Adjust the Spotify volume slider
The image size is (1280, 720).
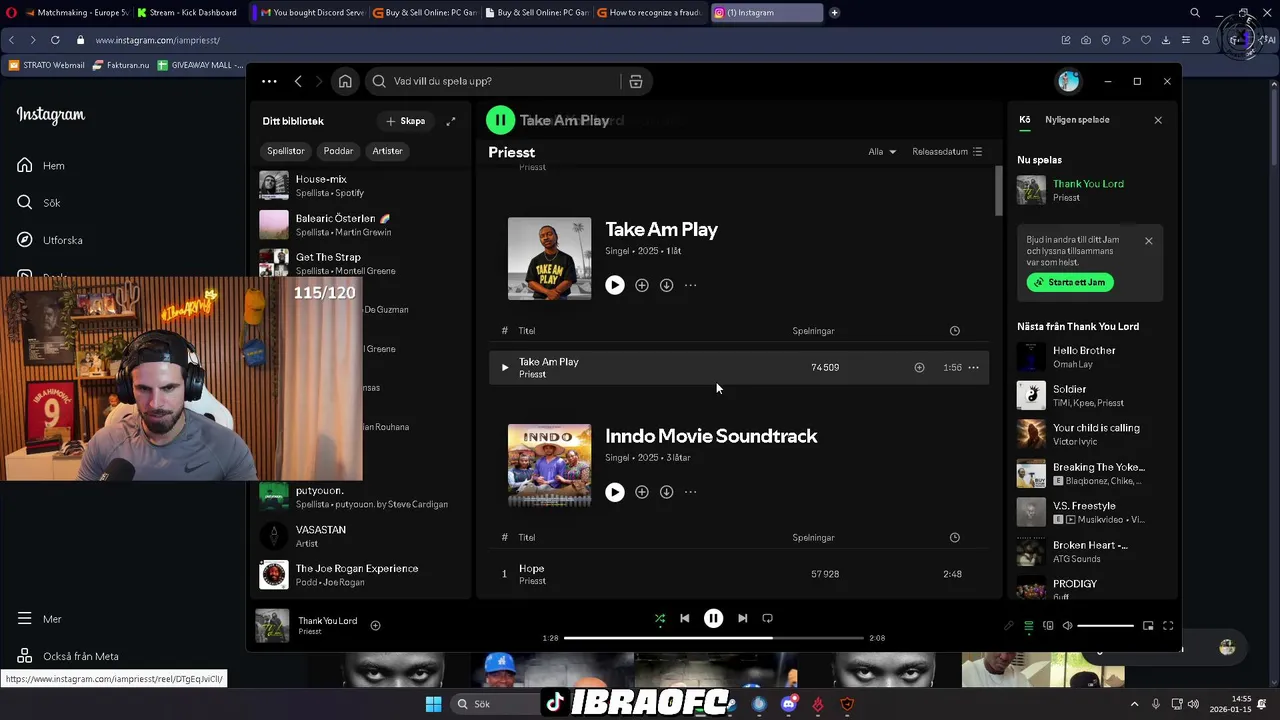1105,626
